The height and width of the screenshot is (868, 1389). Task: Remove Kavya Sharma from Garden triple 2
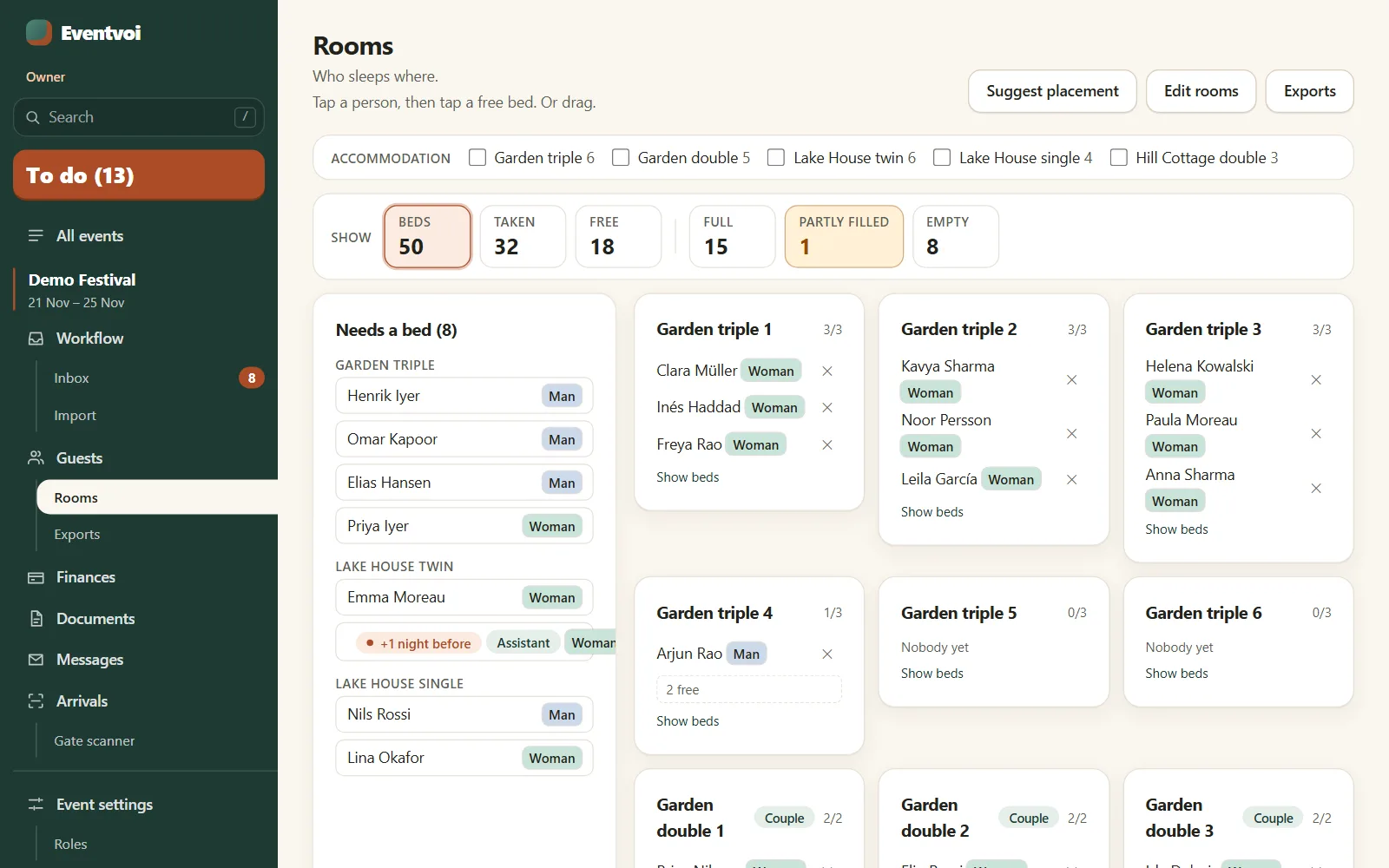click(1072, 379)
